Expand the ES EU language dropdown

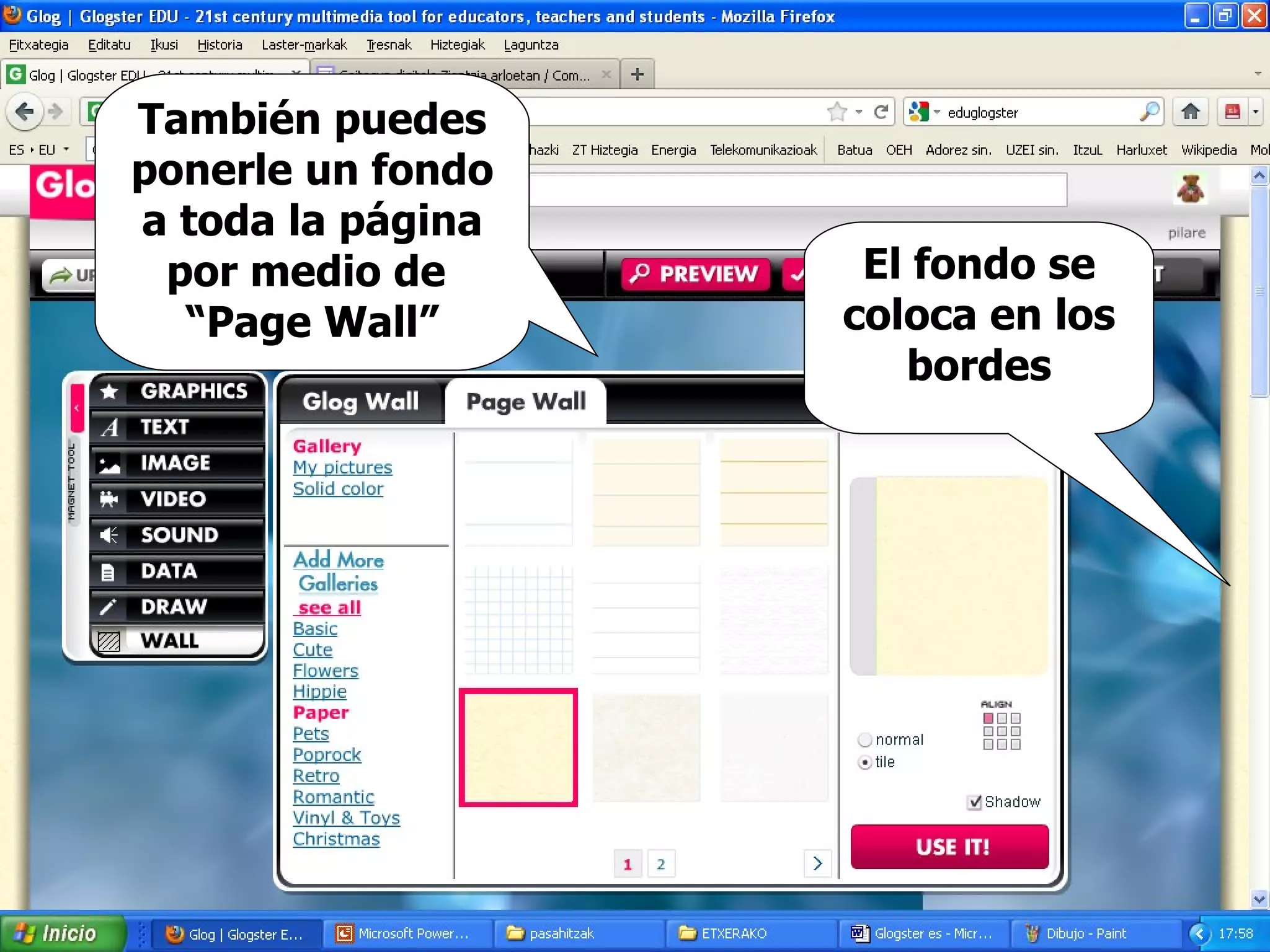coord(66,149)
